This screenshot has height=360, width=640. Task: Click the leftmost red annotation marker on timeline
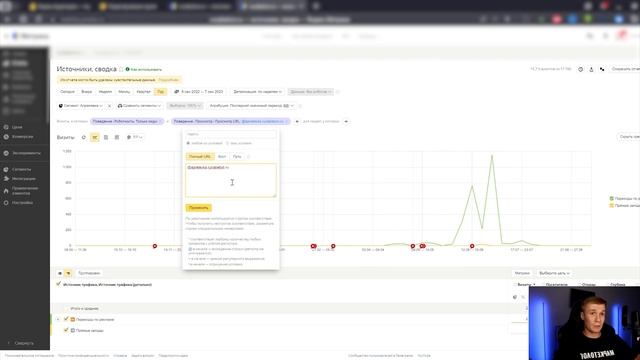click(155, 246)
